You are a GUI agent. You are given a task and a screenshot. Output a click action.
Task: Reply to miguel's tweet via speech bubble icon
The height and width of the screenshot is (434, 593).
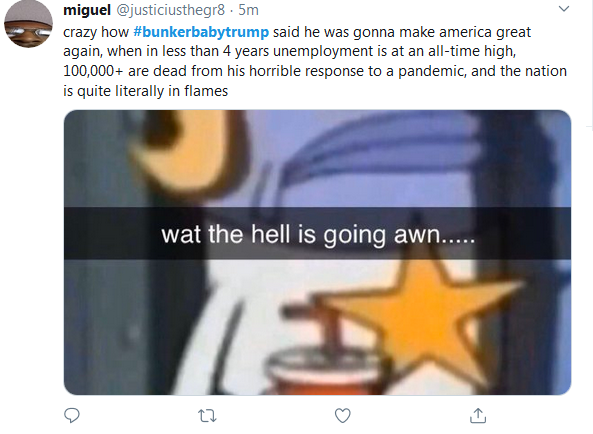point(71,415)
